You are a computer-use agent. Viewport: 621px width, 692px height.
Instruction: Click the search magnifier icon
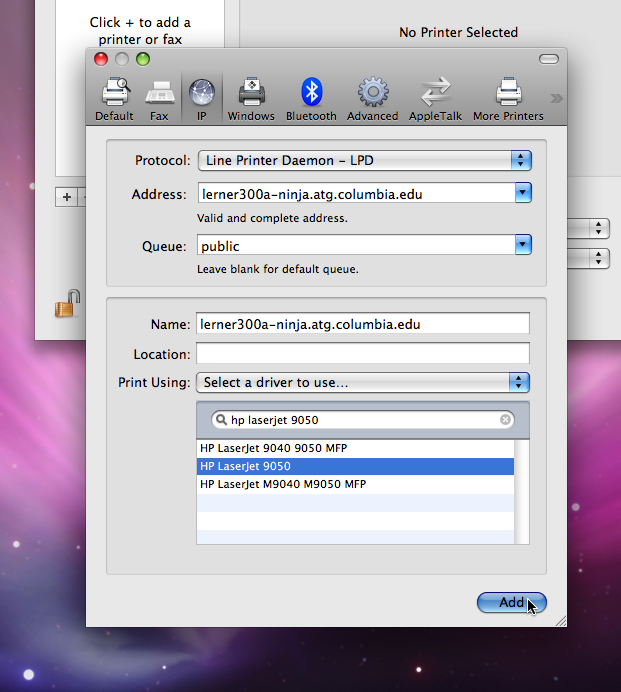tap(222, 420)
